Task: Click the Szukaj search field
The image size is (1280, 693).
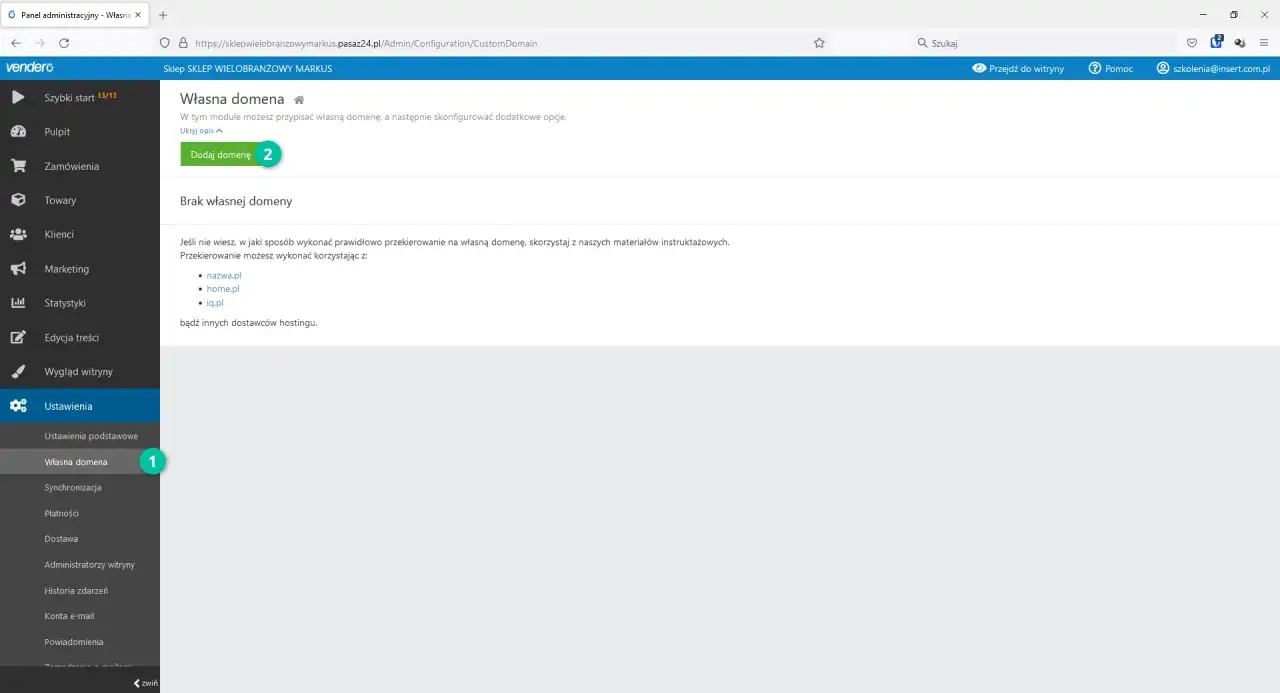Action: (x=1044, y=43)
